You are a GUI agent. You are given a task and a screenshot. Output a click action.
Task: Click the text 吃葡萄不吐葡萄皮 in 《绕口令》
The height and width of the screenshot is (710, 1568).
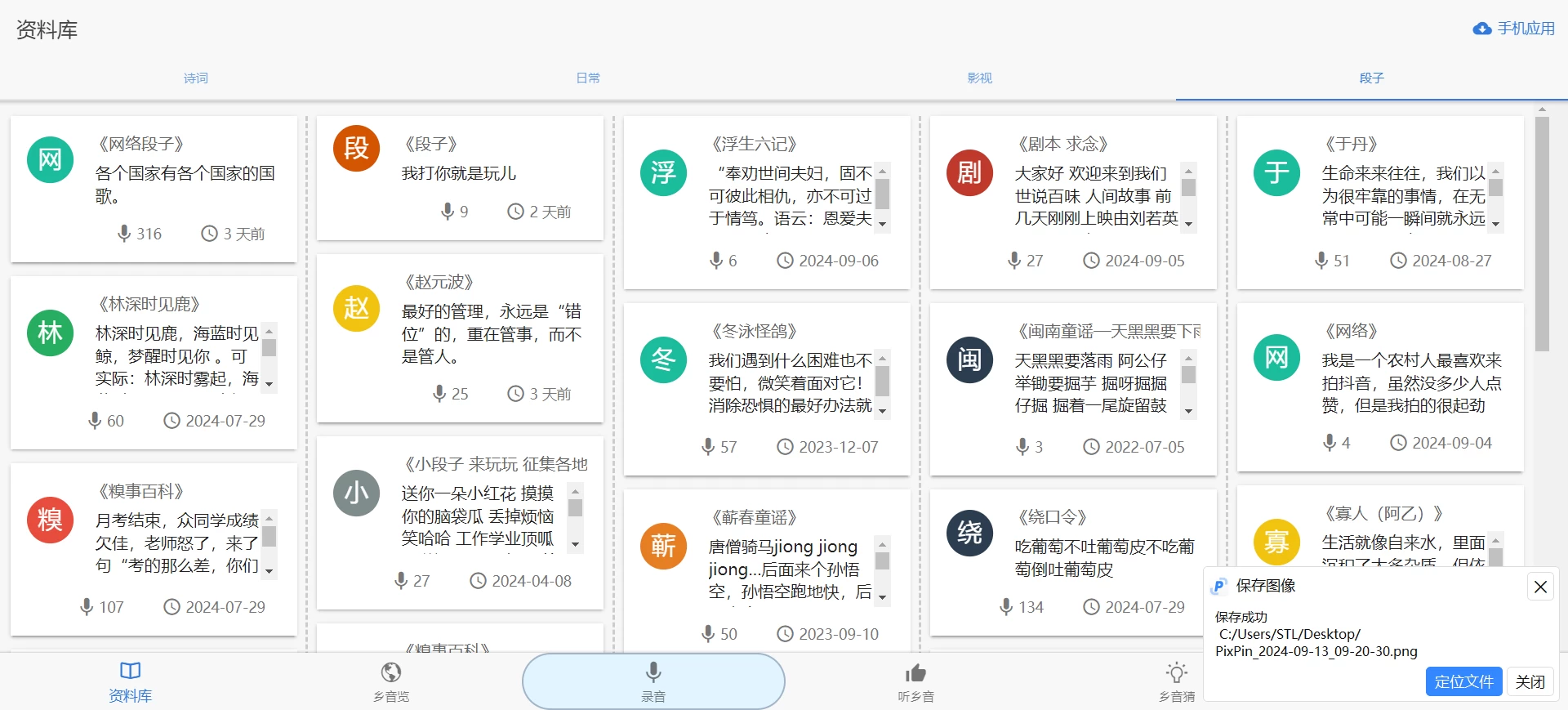tap(1080, 547)
